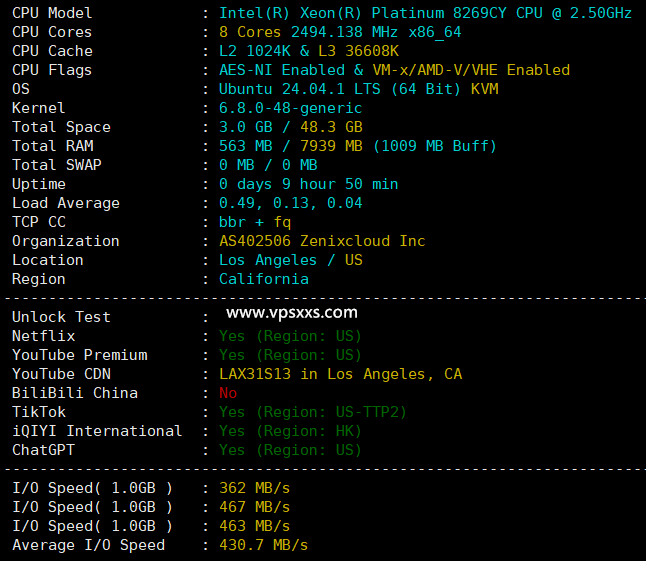
Task: Click the Kernel version '6.8.0-48-generic'
Action: pos(290,108)
